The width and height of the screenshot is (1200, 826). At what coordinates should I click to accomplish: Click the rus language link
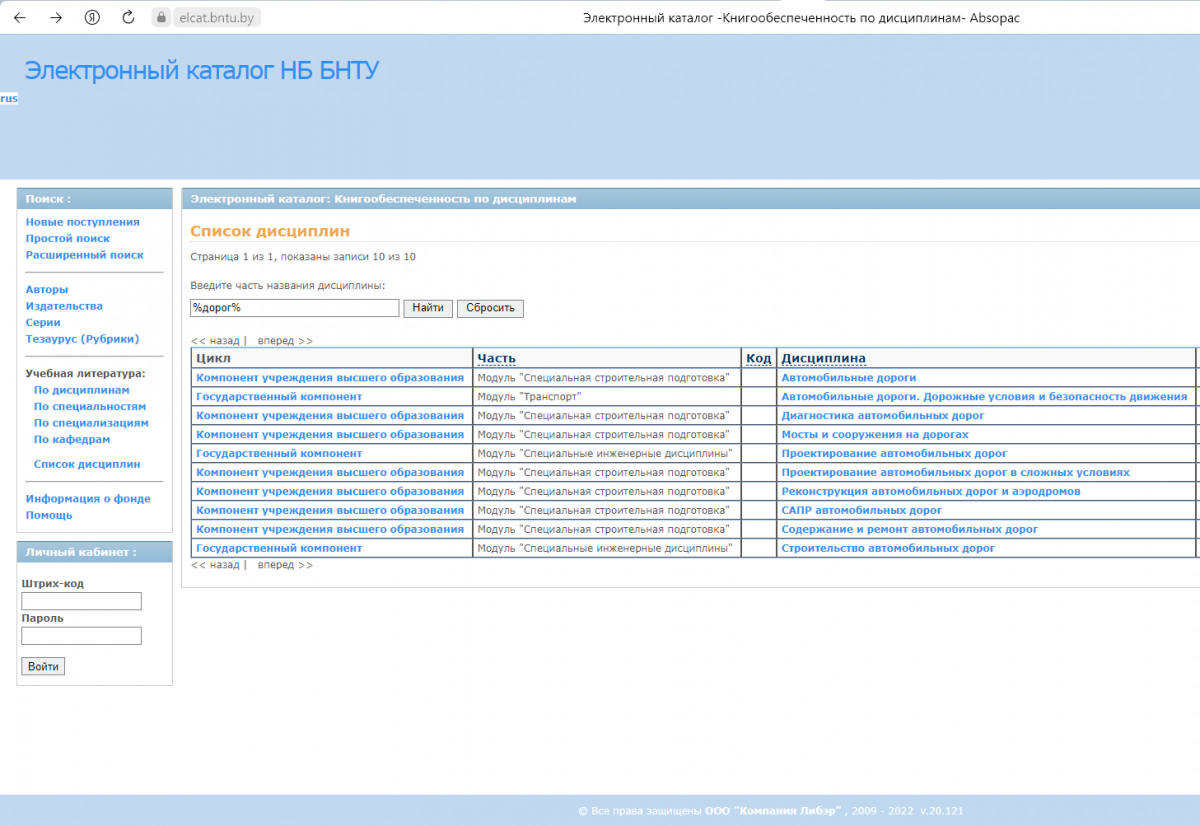click(x=9, y=98)
